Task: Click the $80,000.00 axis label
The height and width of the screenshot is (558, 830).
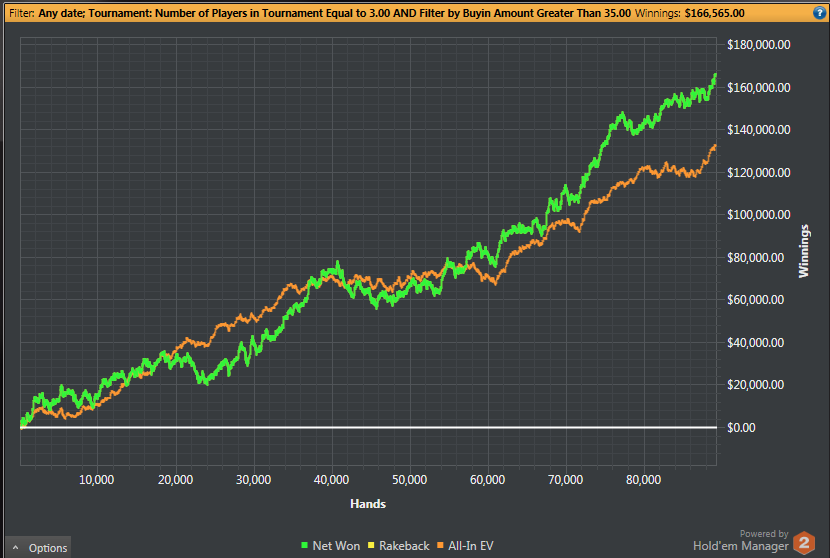Action: (755, 257)
